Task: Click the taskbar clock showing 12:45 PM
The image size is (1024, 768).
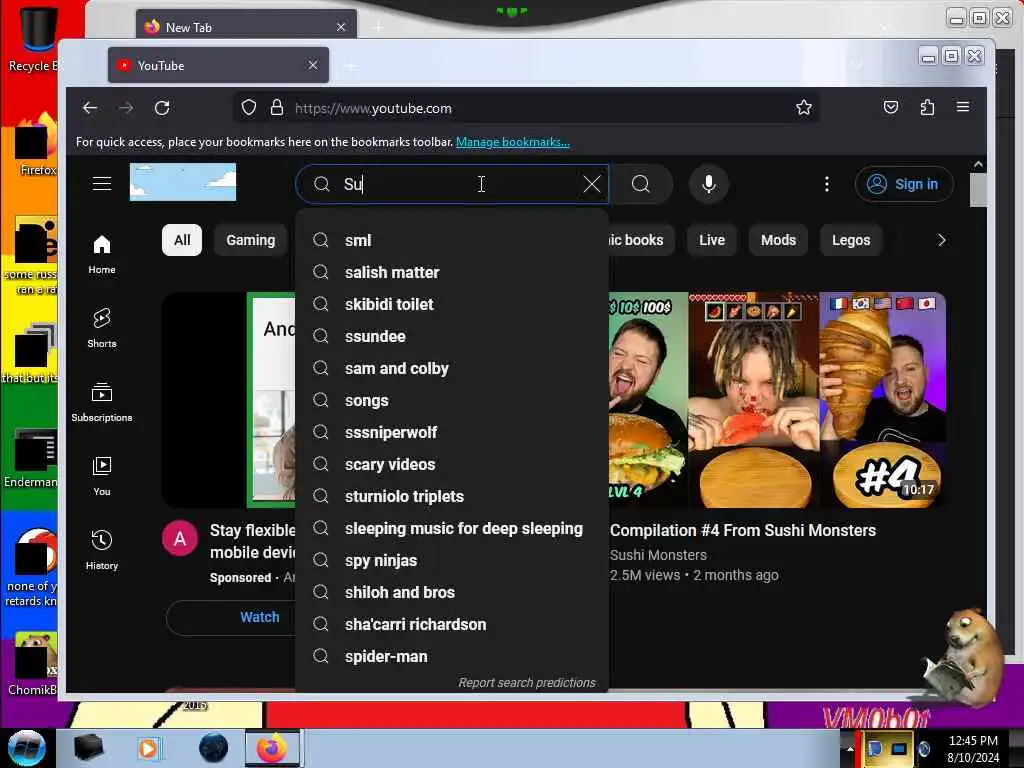Action: click(973, 748)
